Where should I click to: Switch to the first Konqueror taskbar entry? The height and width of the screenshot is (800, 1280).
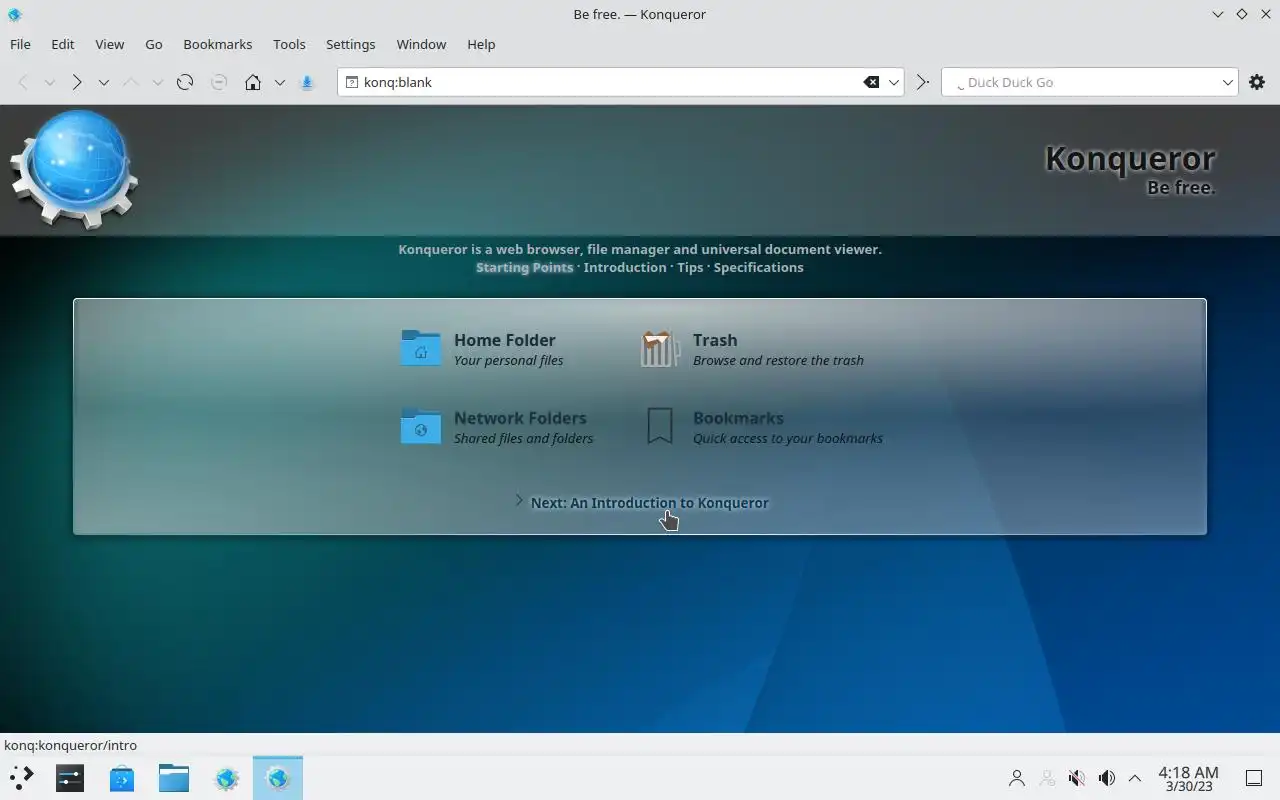[226, 777]
